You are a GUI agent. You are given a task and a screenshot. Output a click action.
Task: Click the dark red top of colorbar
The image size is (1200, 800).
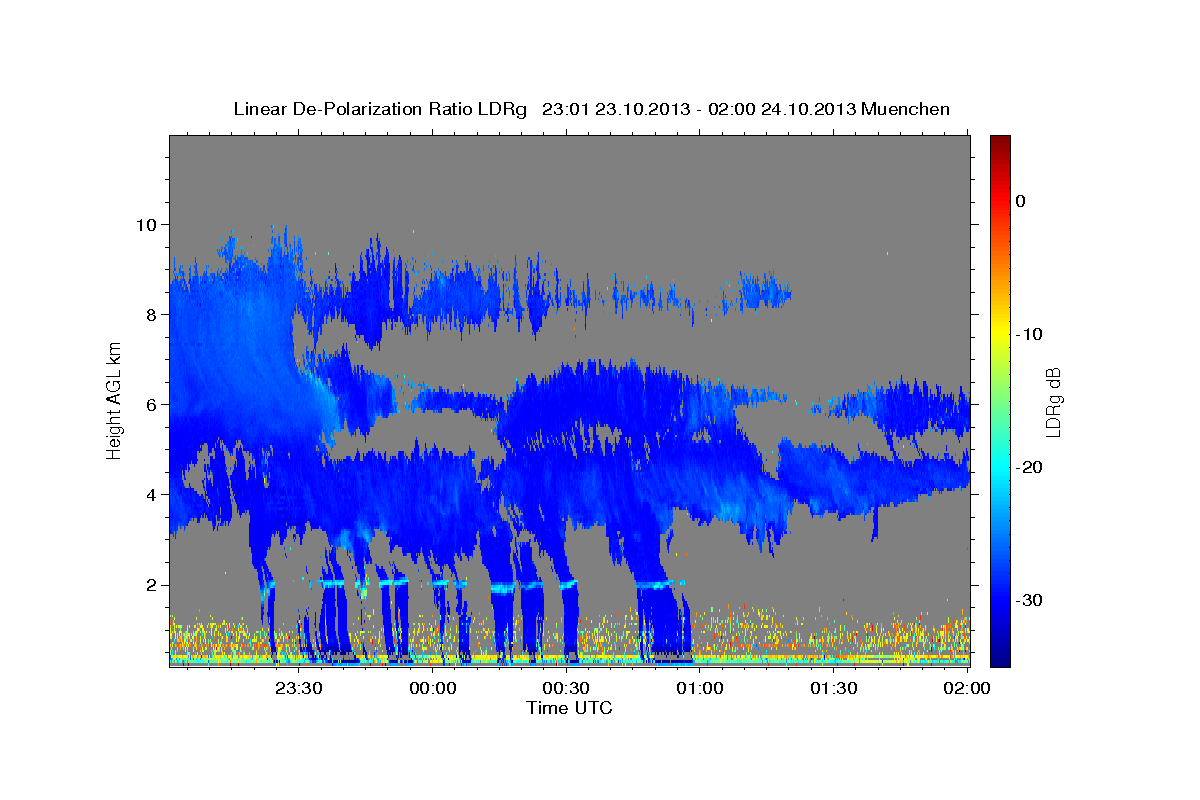tap(1000, 143)
